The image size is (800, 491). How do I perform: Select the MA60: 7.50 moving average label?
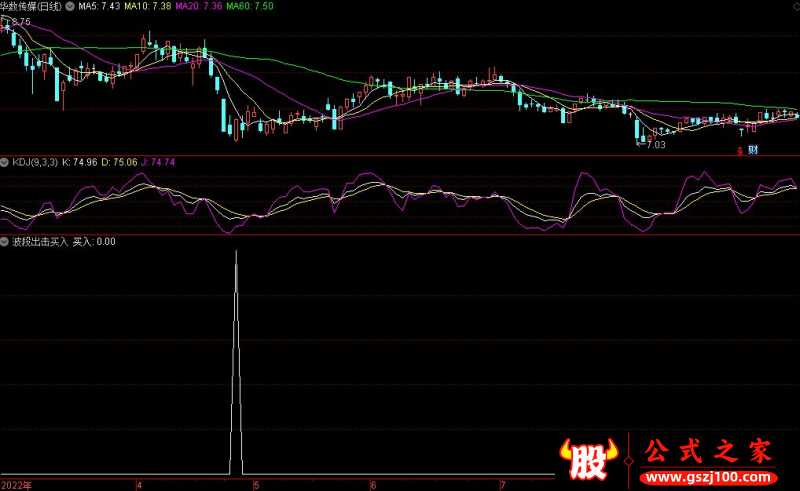(251, 7)
